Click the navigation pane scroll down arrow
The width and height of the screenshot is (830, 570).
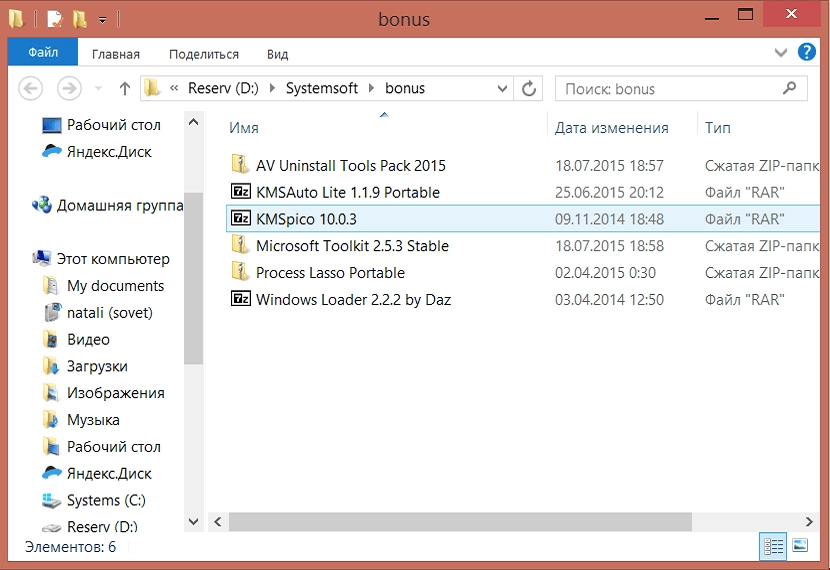pos(194,522)
